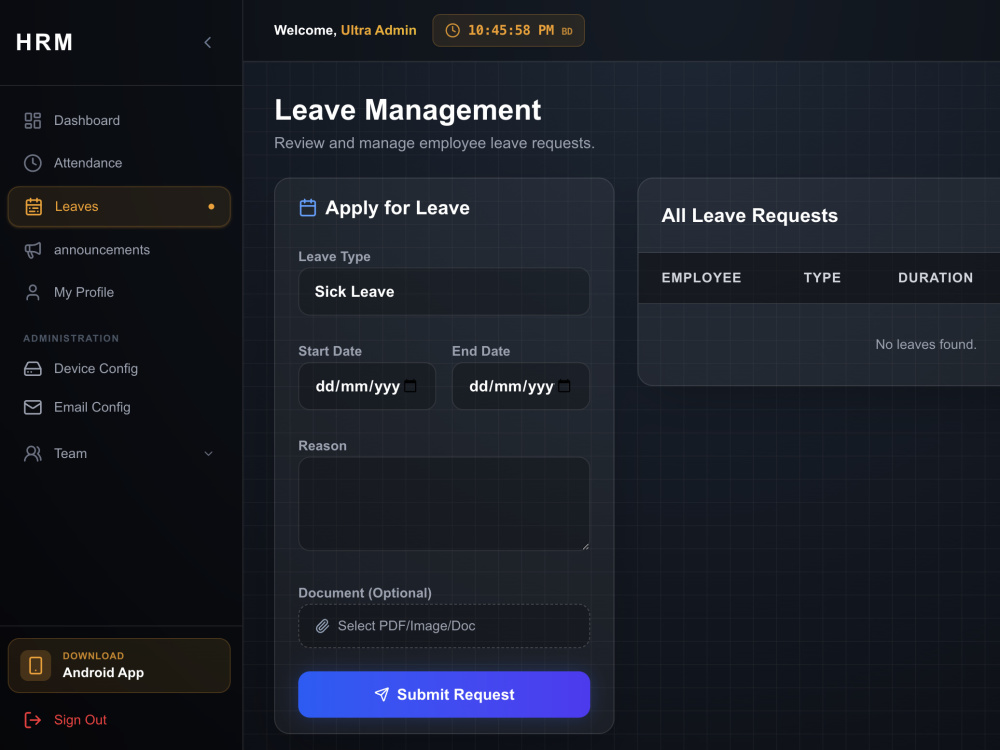The height and width of the screenshot is (750, 1000).
Task: Open the Start Date calendar picker icon
Action: 411,386
